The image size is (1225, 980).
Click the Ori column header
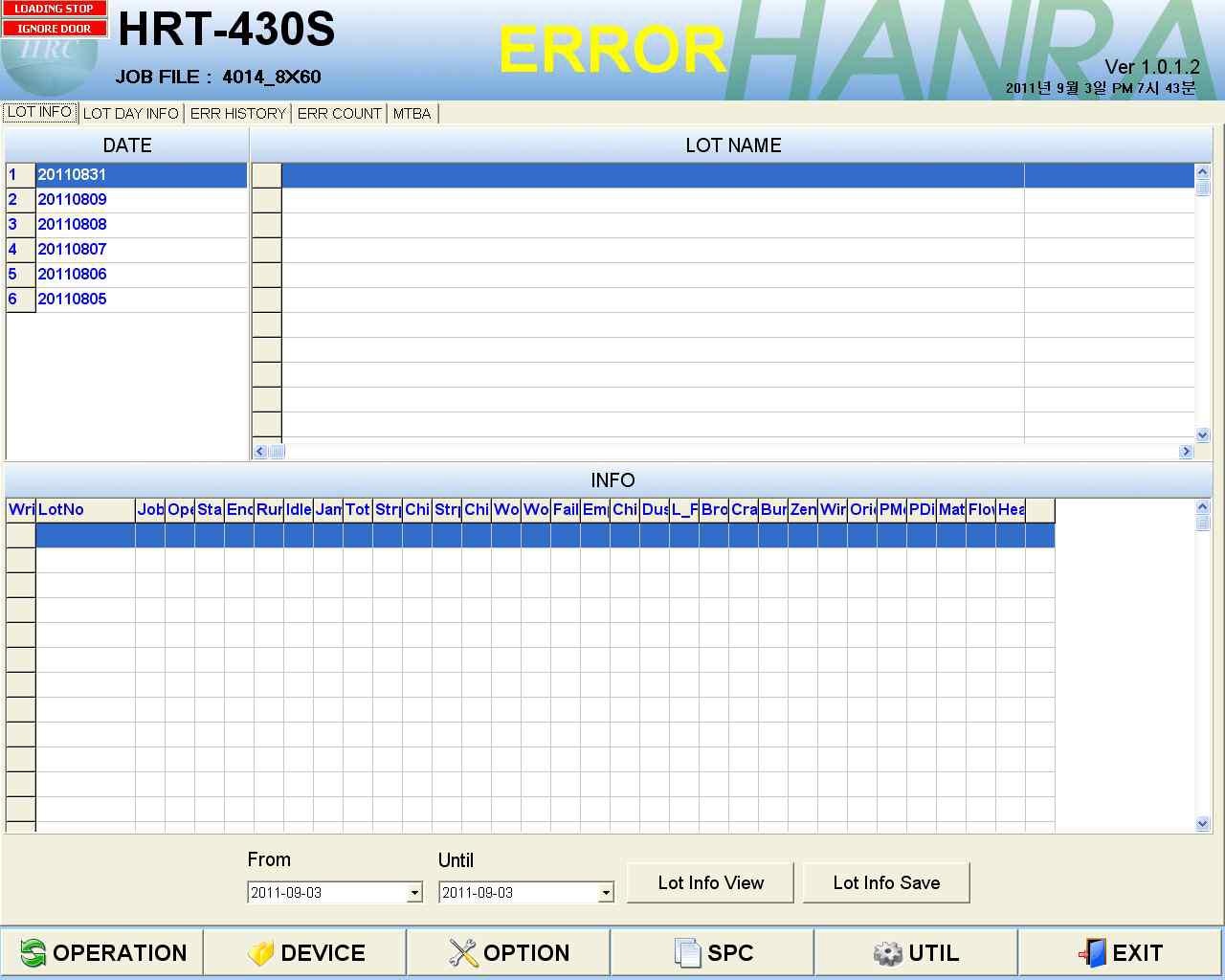tap(862, 510)
